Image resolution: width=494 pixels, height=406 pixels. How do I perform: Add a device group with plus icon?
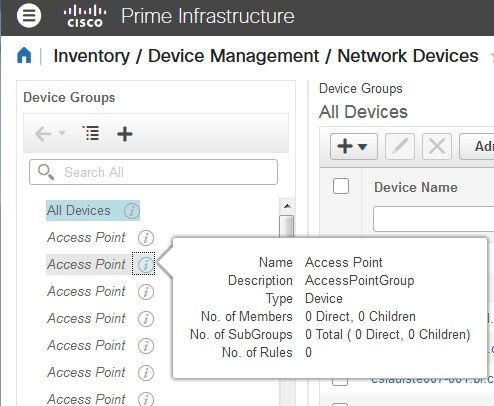[125, 134]
